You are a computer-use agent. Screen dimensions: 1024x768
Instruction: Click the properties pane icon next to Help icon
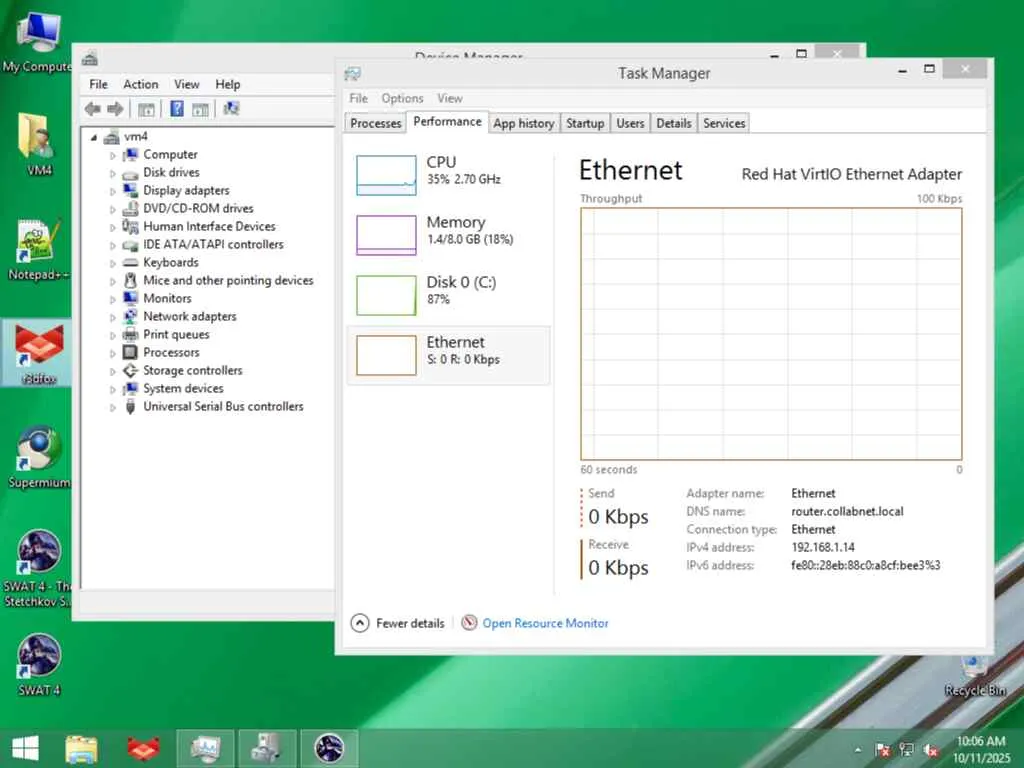tap(200, 109)
